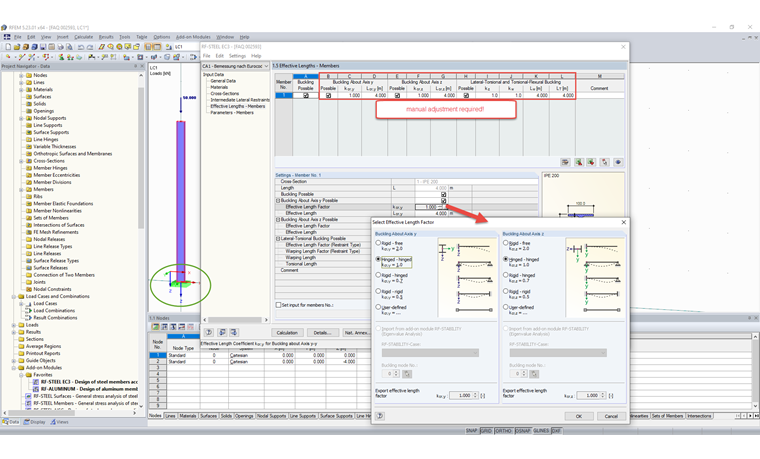Select Rigid - hinged option for axis y
760x459 pixels.
(x=379, y=275)
